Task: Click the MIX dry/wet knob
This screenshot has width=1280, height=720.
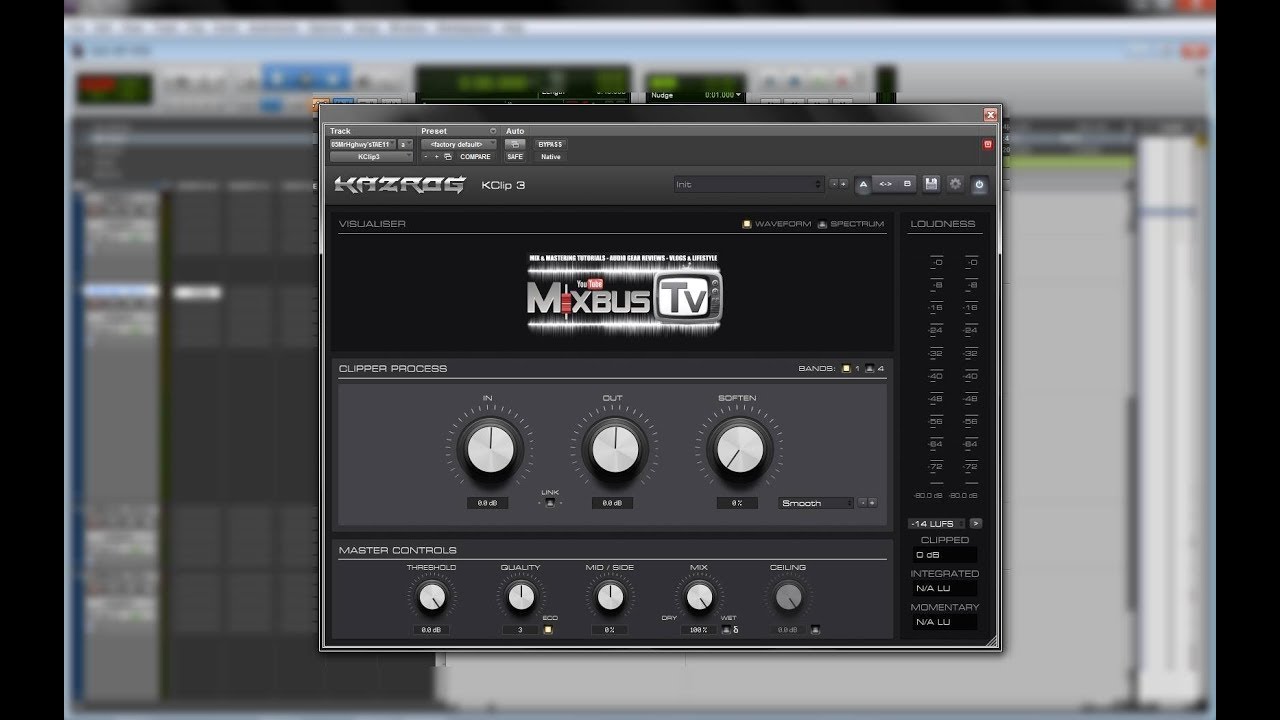Action: [x=699, y=597]
